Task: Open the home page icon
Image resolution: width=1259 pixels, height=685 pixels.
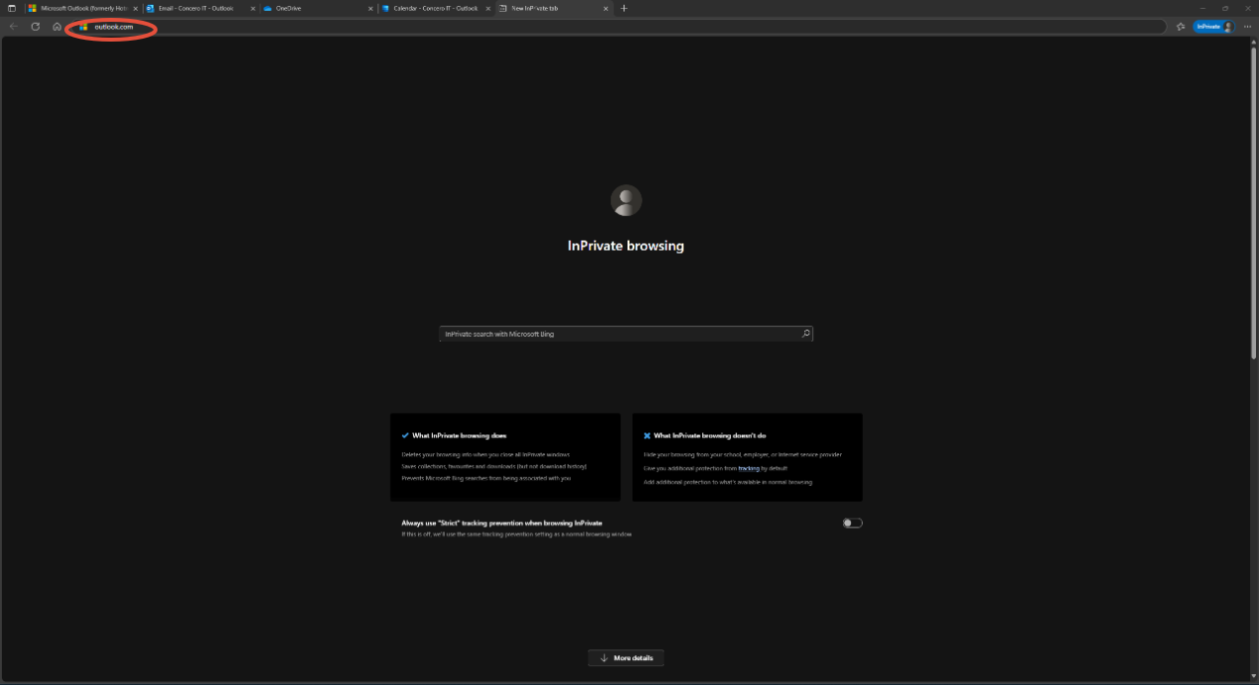Action: 57,27
